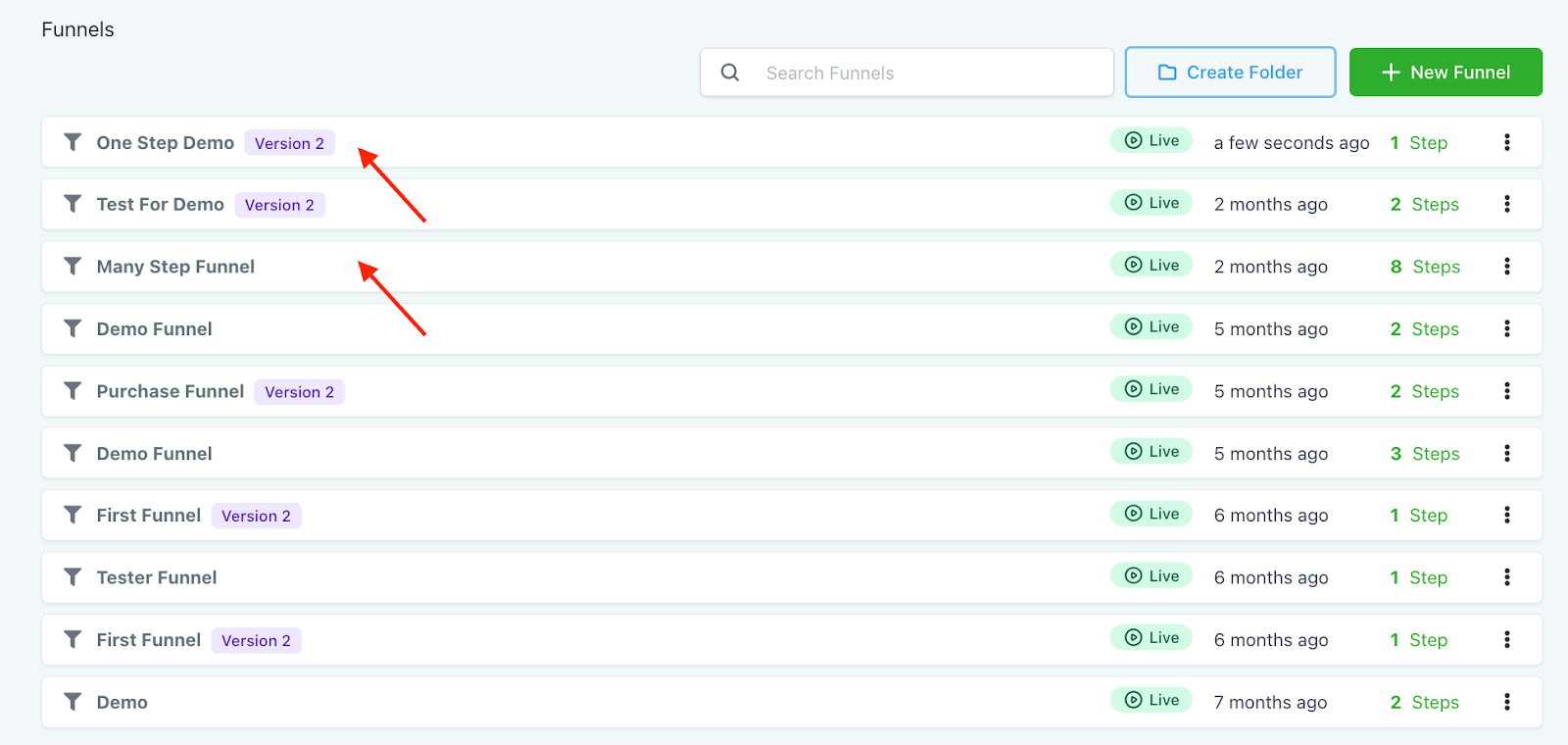Open the three-dot menu for One Step Demo

tap(1506, 142)
